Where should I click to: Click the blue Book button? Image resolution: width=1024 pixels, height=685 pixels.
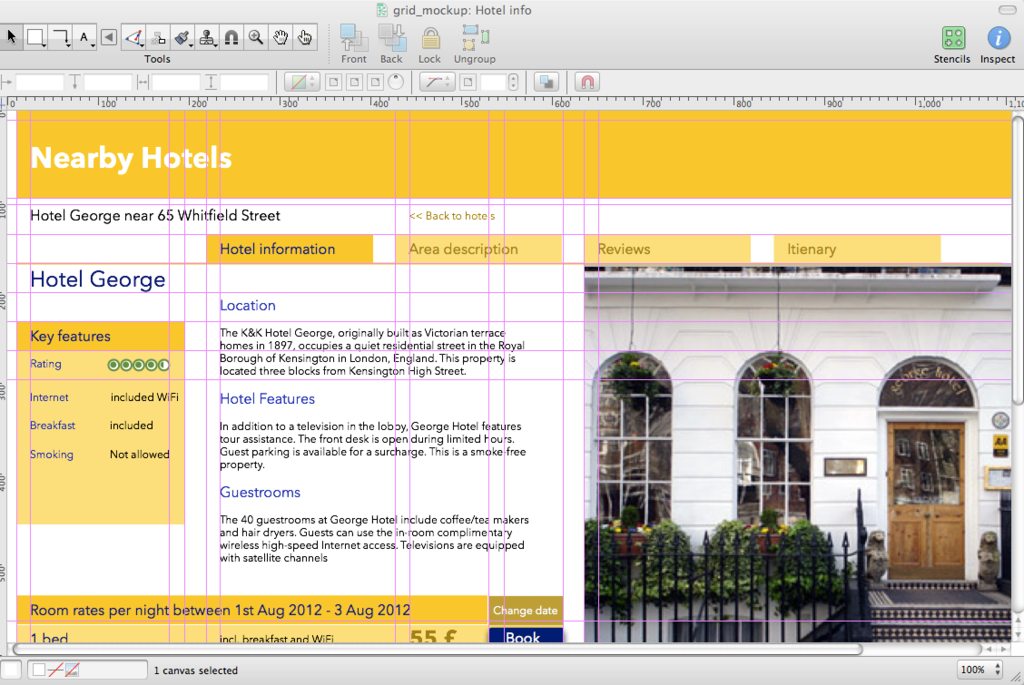(x=526, y=635)
